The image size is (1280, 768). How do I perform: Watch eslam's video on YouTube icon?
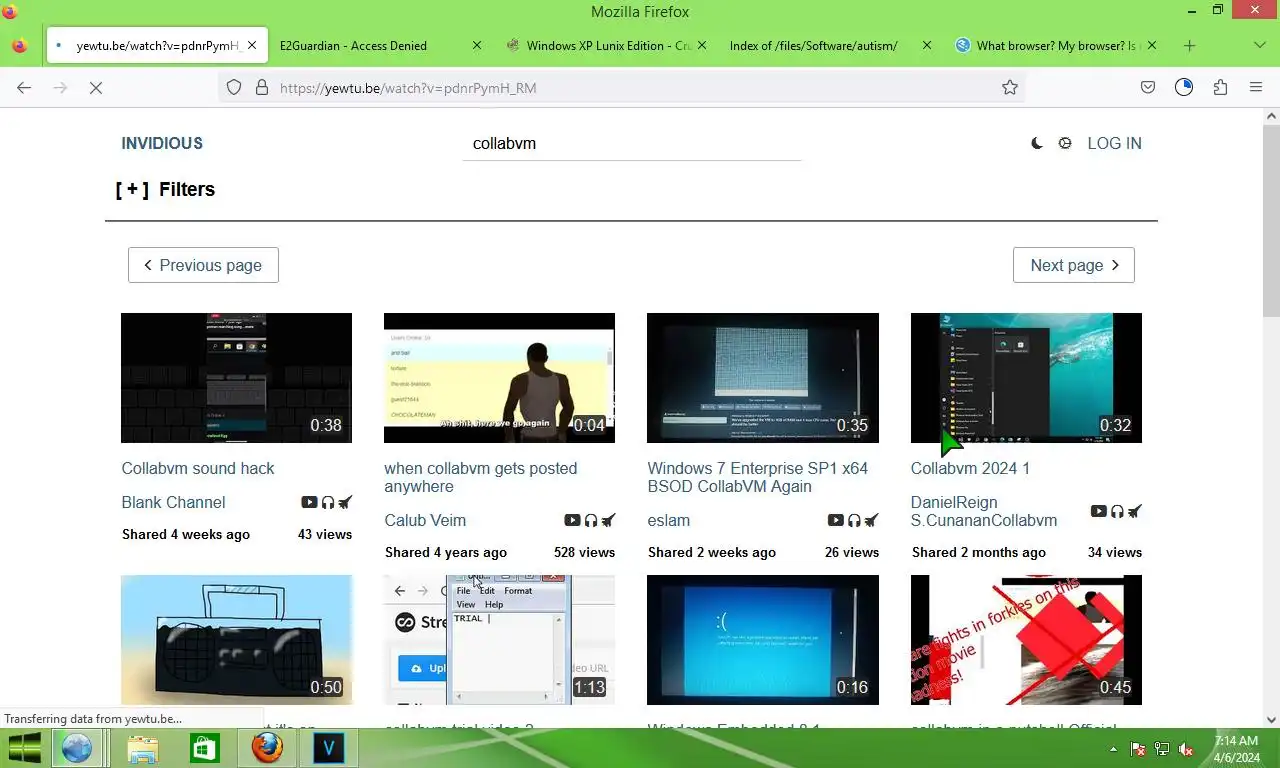836,520
